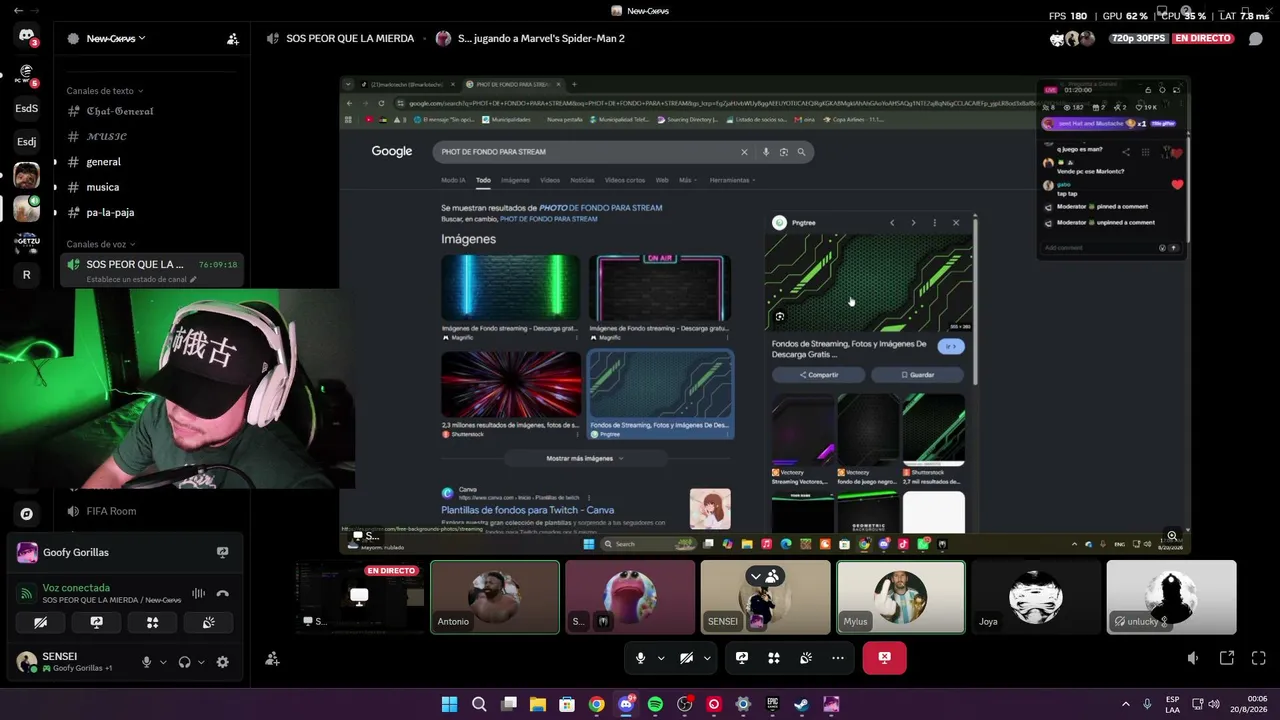Select Antonio's participant tile
Viewport: 1280px width, 720px height.
coord(495,597)
